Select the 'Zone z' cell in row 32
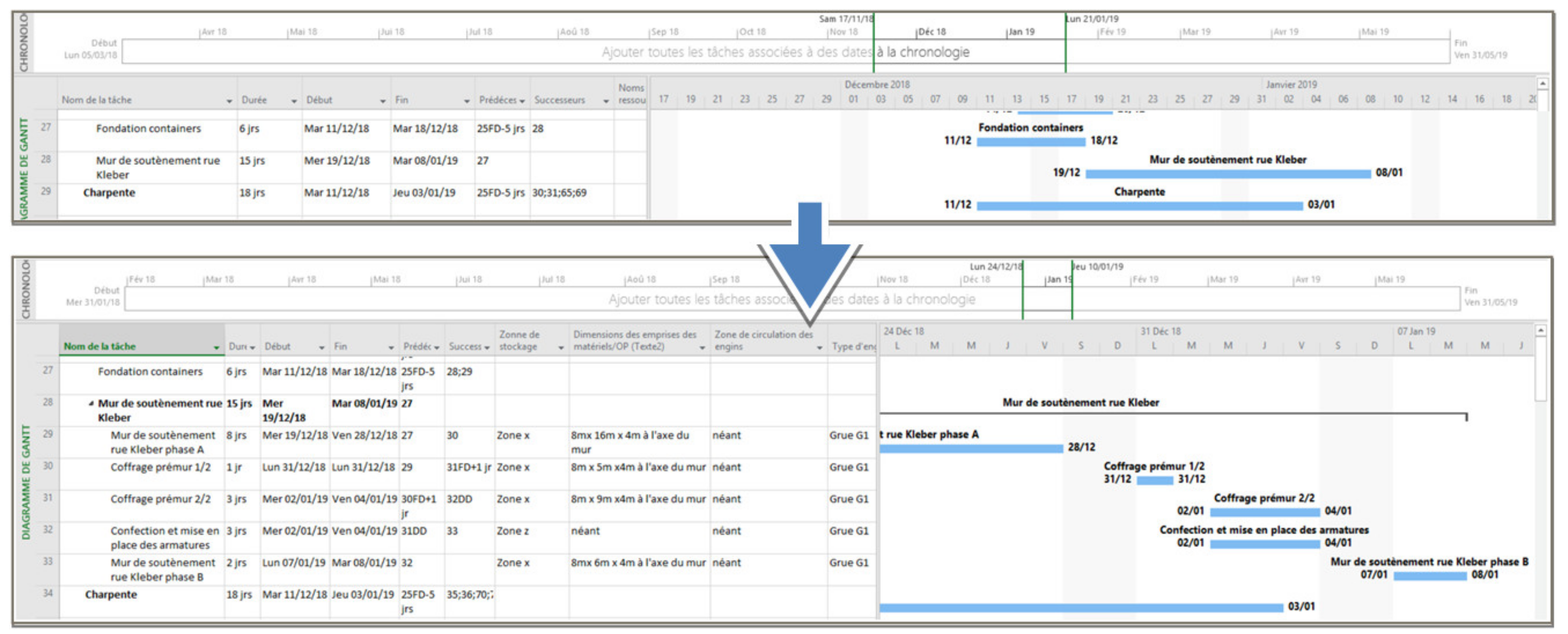This screenshot has width=1568, height=634. 513,531
